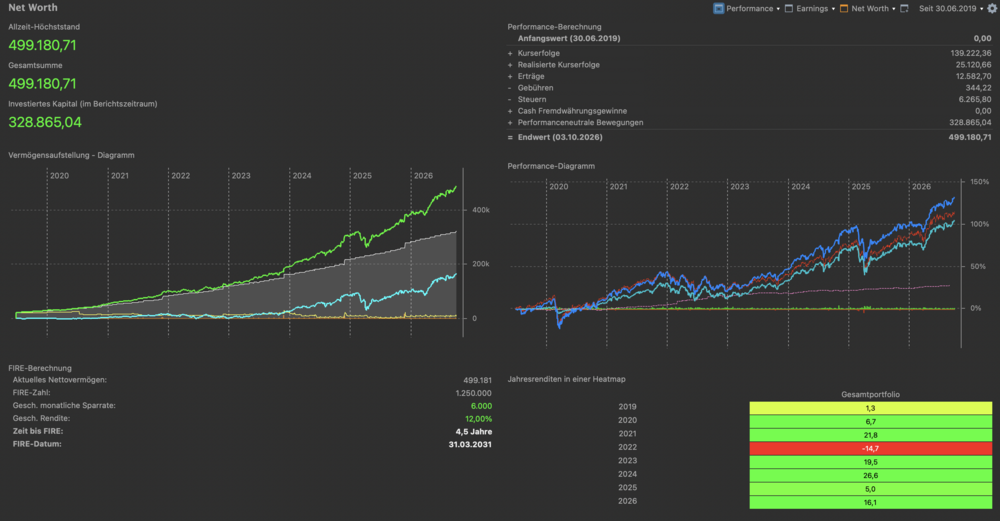Click the 'Investiertes Kapital (im Berichtszeitraum)' label
Viewport: 1000px width, 521px height.
pos(82,103)
